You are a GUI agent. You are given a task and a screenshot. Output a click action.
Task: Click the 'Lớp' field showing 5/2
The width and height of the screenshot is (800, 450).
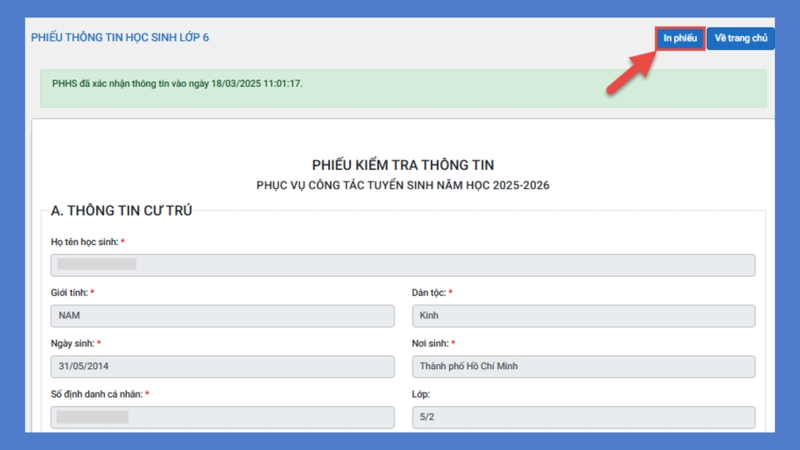click(584, 417)
